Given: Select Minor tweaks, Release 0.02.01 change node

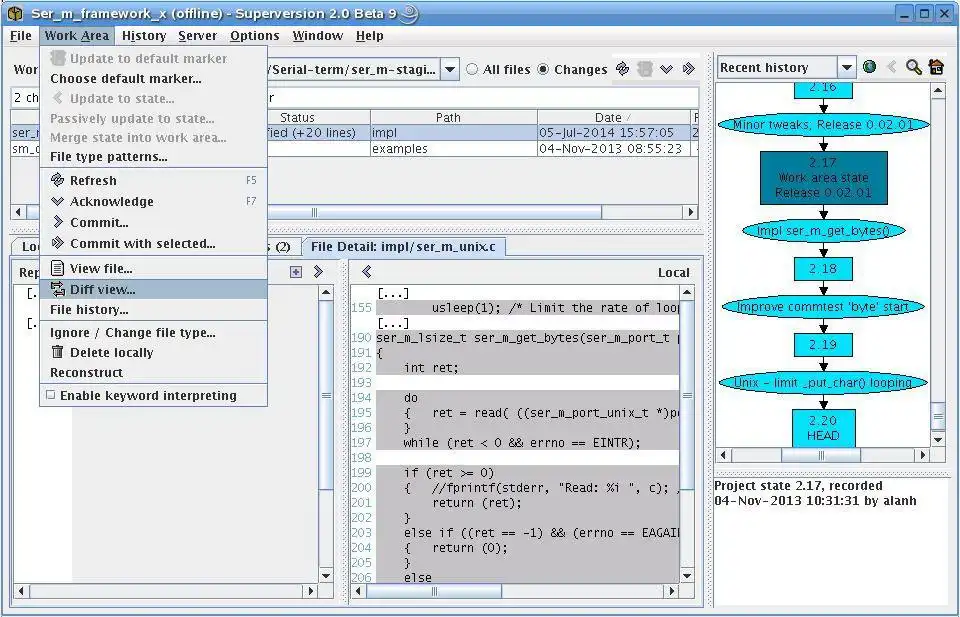Looking at the screenshot, I should click(823, 124).
